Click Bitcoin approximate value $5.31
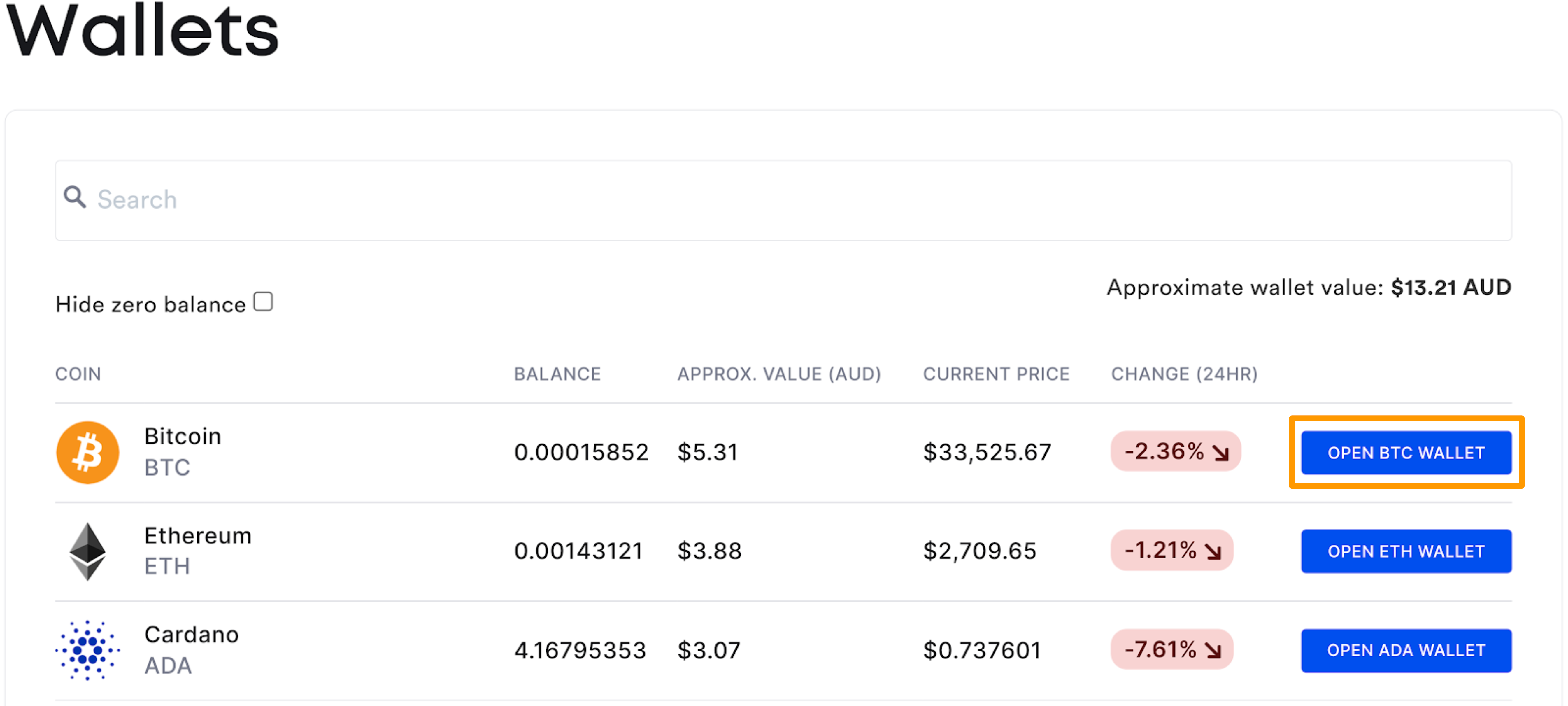 707,452
